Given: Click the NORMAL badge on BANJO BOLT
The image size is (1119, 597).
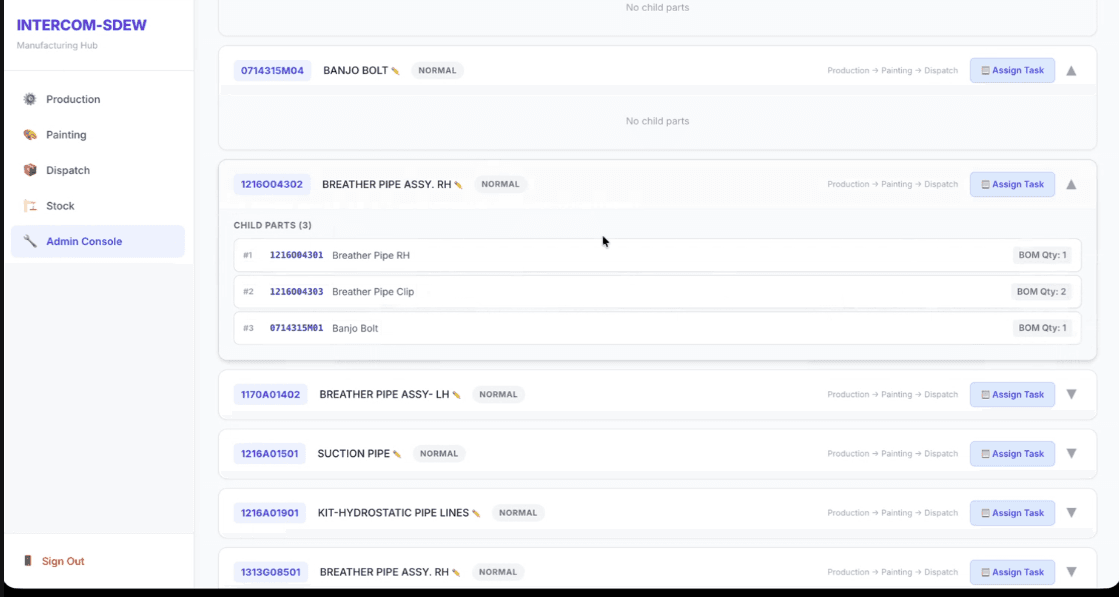Looking at the screenshot, I should [437, 71].
